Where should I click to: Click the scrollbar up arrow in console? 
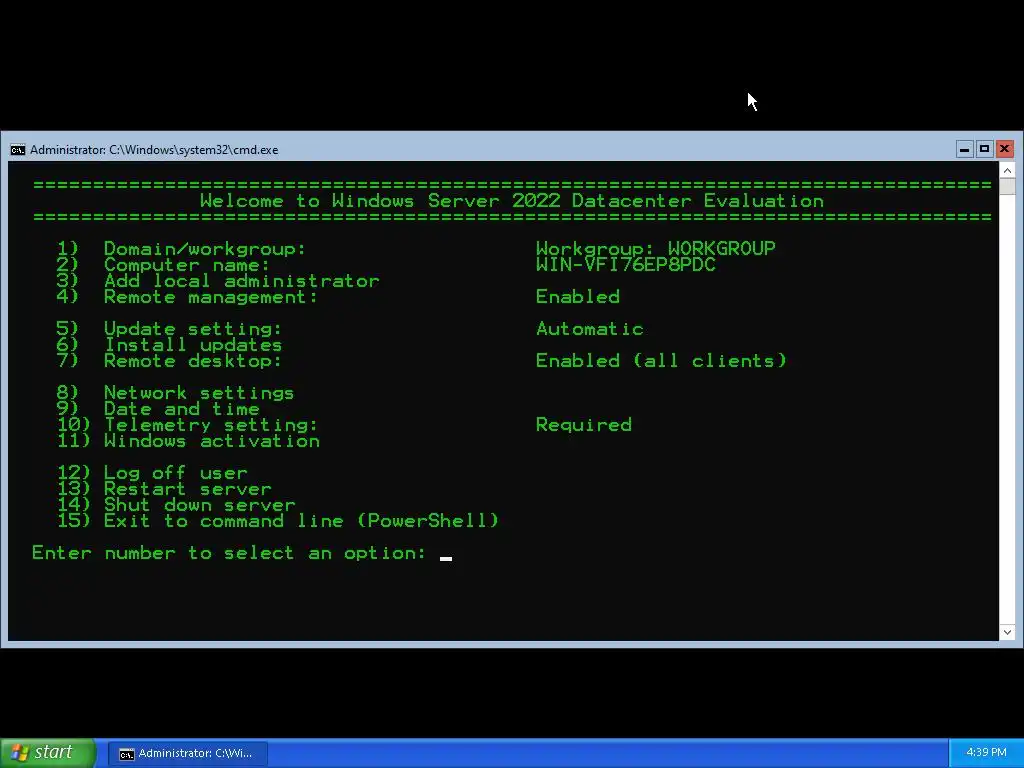point(1007,171)
